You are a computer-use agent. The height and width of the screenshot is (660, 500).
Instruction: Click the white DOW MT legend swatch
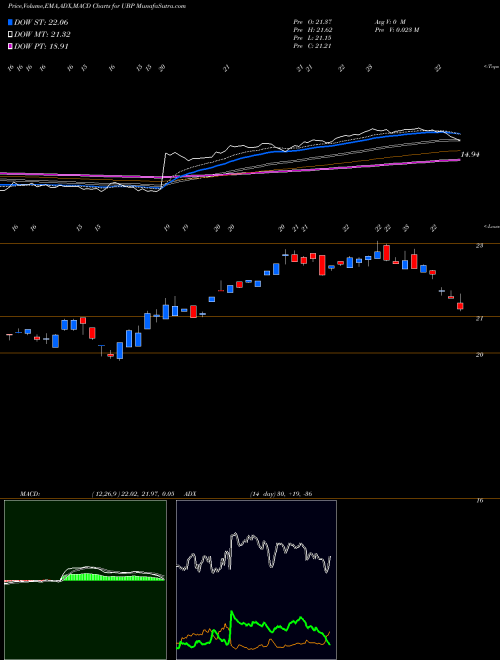(10, 35)
